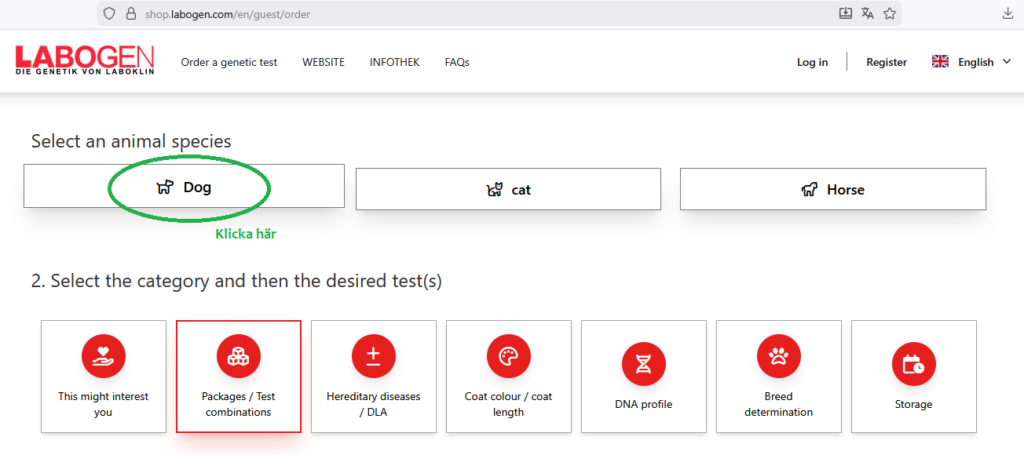Pick Horse as the animal species

pos(832,189)
